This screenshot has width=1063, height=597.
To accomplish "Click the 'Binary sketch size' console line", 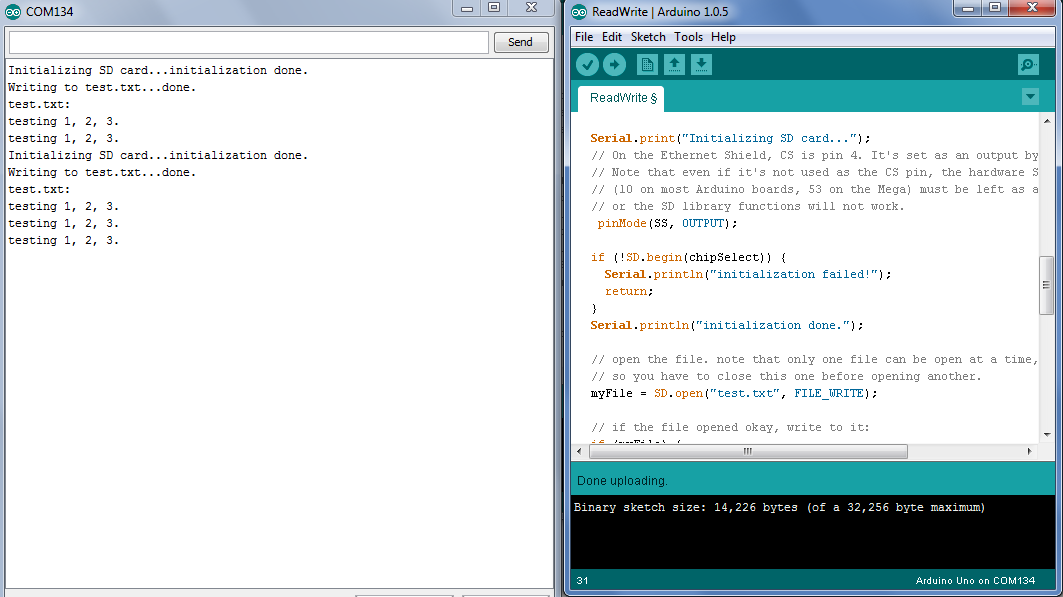I will click(779, 508).
